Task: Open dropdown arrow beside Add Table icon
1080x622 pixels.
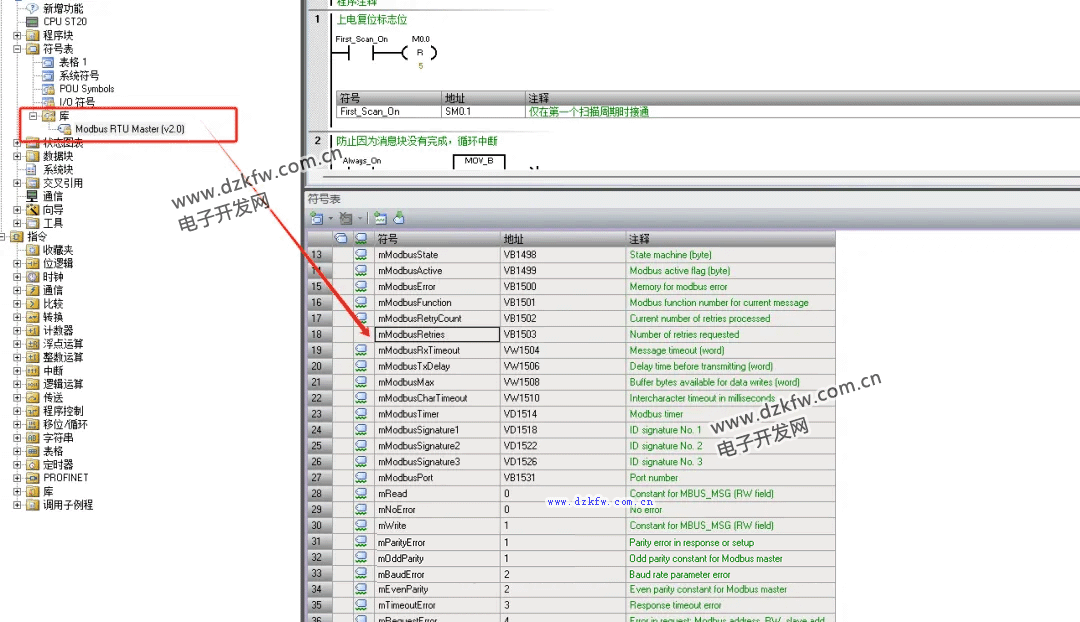Action: pyautogui.click(x=329, y=218)
